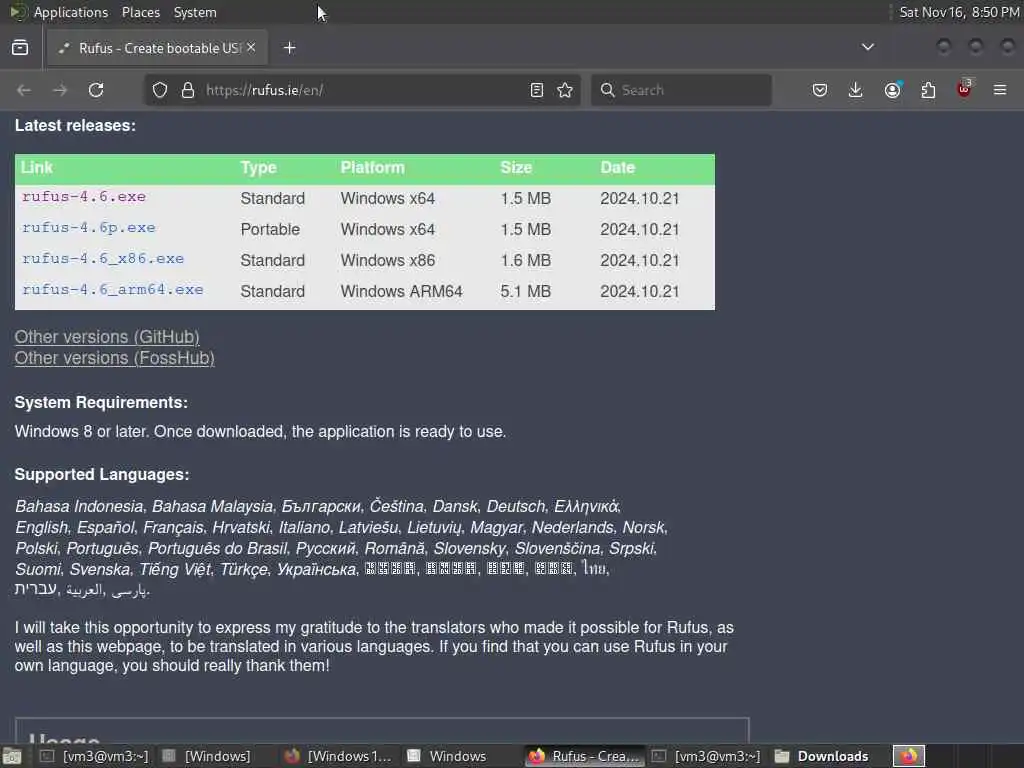Open a new tab with plus button
This screenshot has width=1024, height=768.
point(290,48)
